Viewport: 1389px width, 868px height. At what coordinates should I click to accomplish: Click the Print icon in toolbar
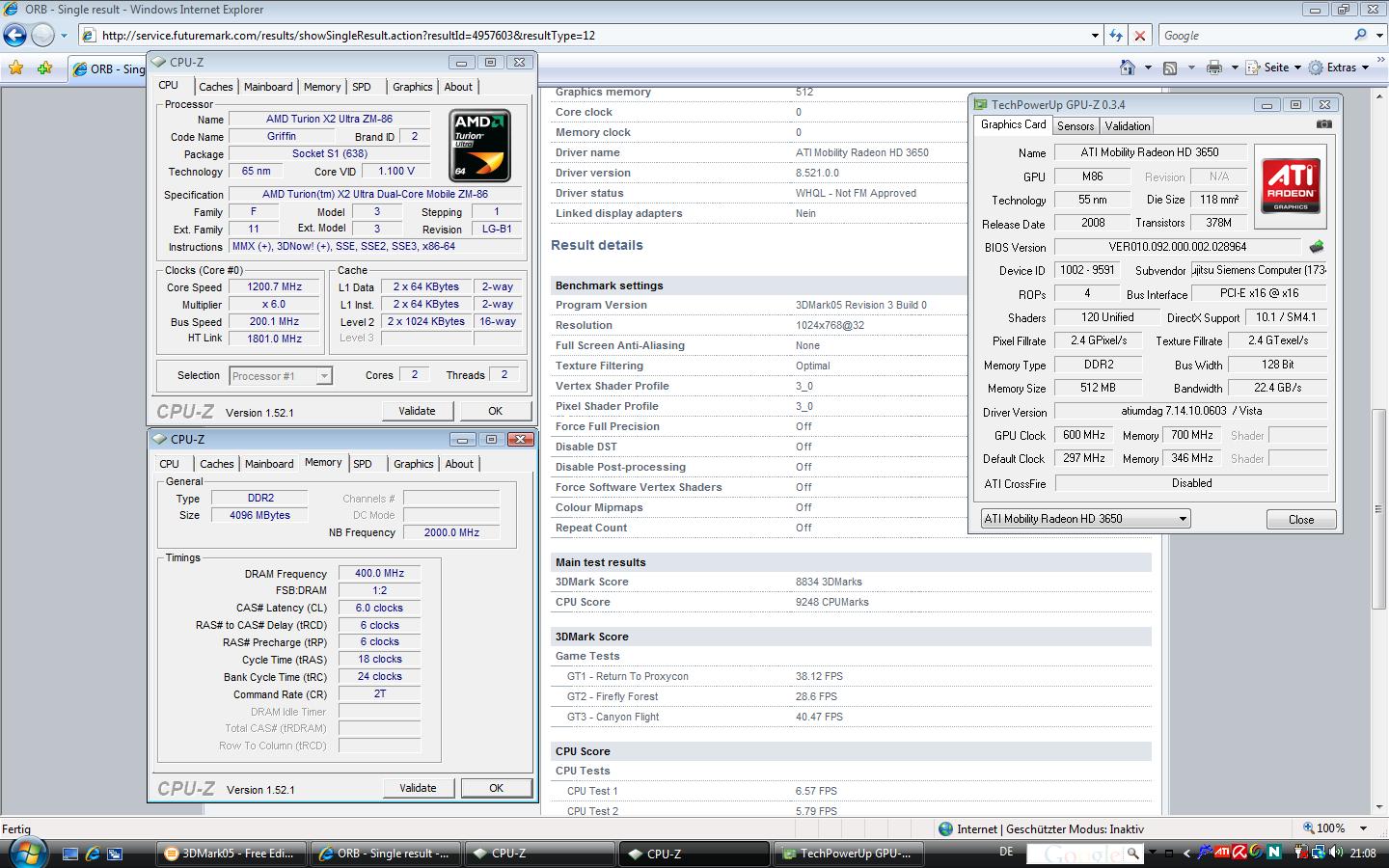1214,68
